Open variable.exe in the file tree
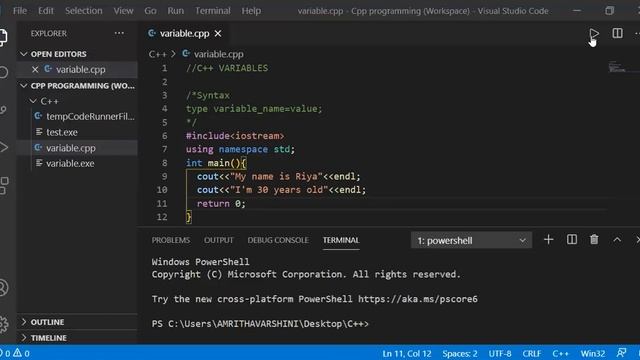The height and width of the screenshot is (360, 640). (x=65, y=163)
